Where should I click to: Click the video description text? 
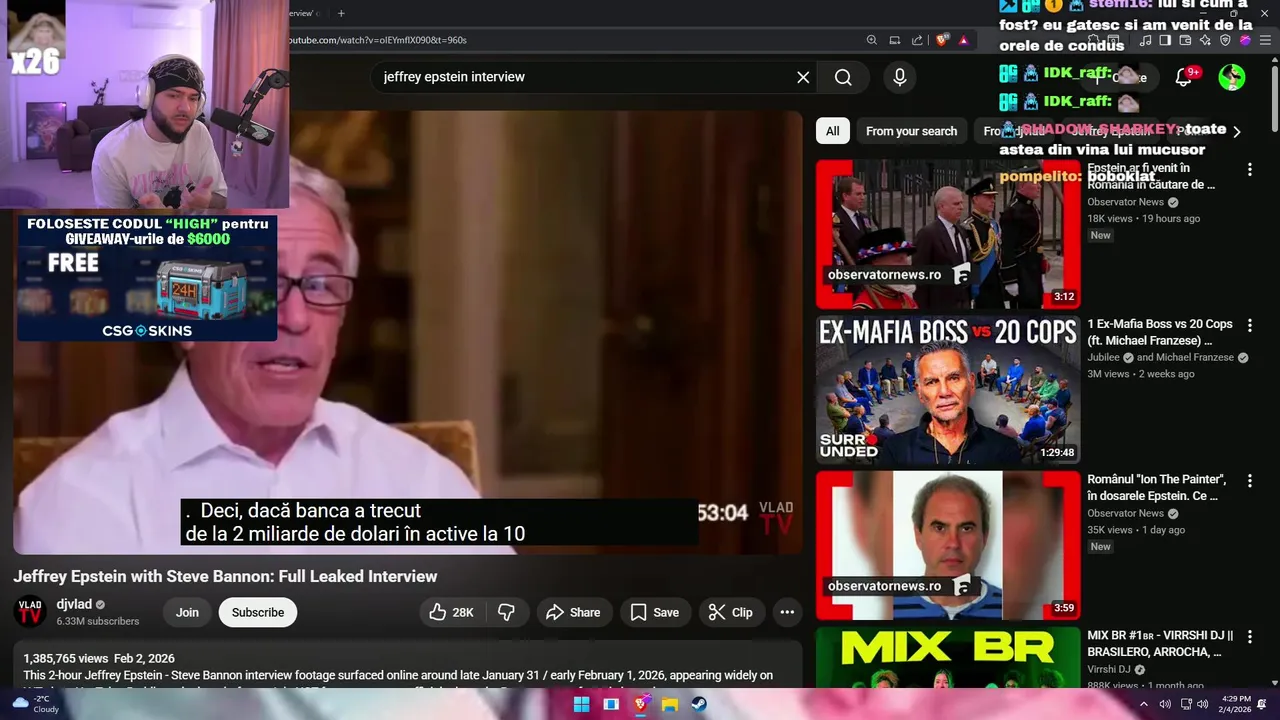coord(398,676)
